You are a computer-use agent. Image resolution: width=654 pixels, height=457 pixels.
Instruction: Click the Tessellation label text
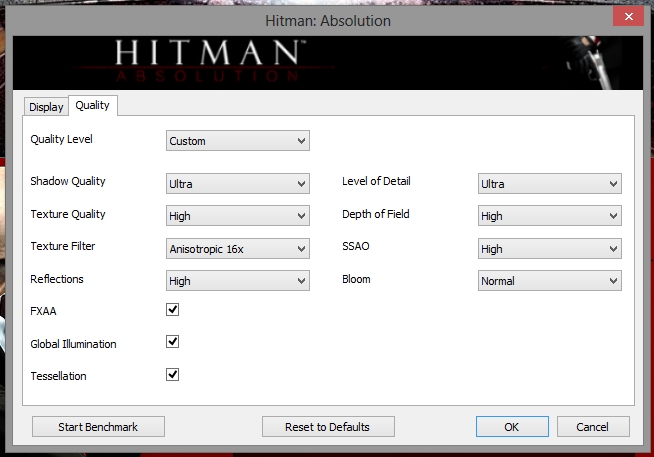[58, 376]
